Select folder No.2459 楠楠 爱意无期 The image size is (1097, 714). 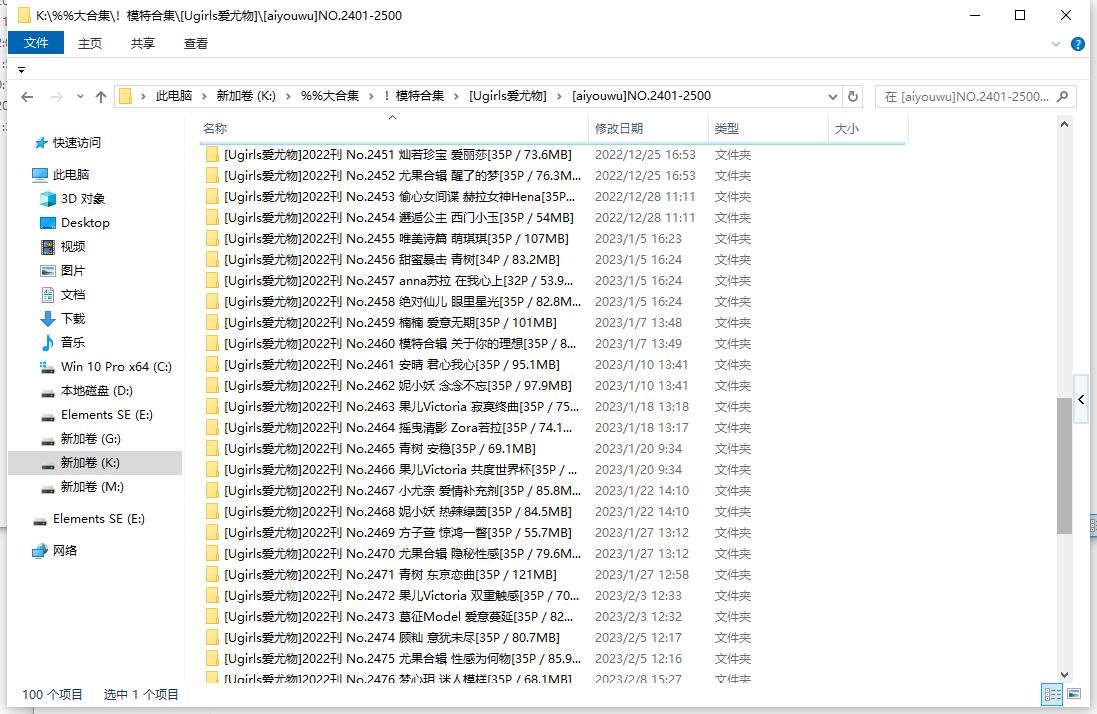390,322
